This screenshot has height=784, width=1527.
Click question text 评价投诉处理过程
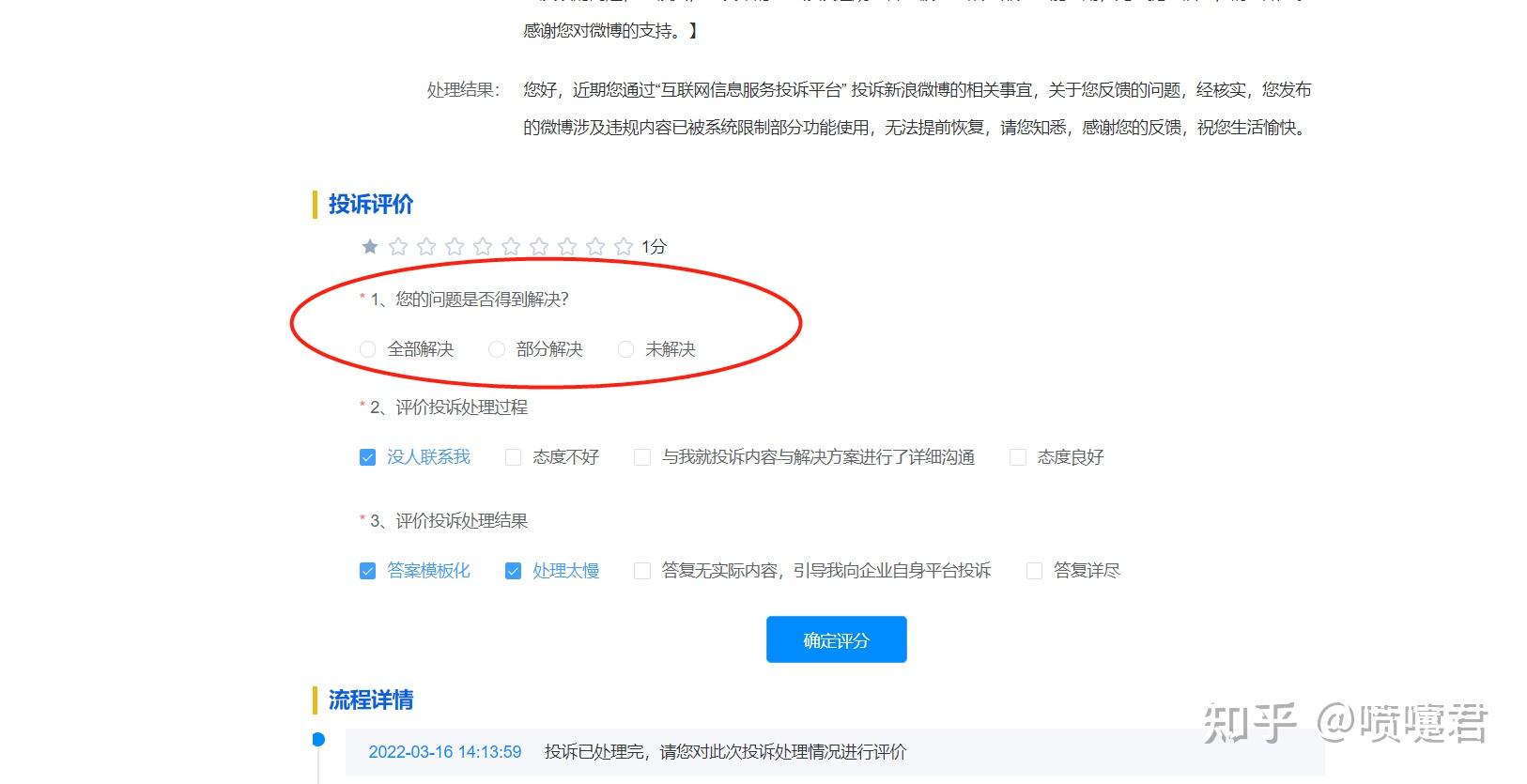[461, 407]
